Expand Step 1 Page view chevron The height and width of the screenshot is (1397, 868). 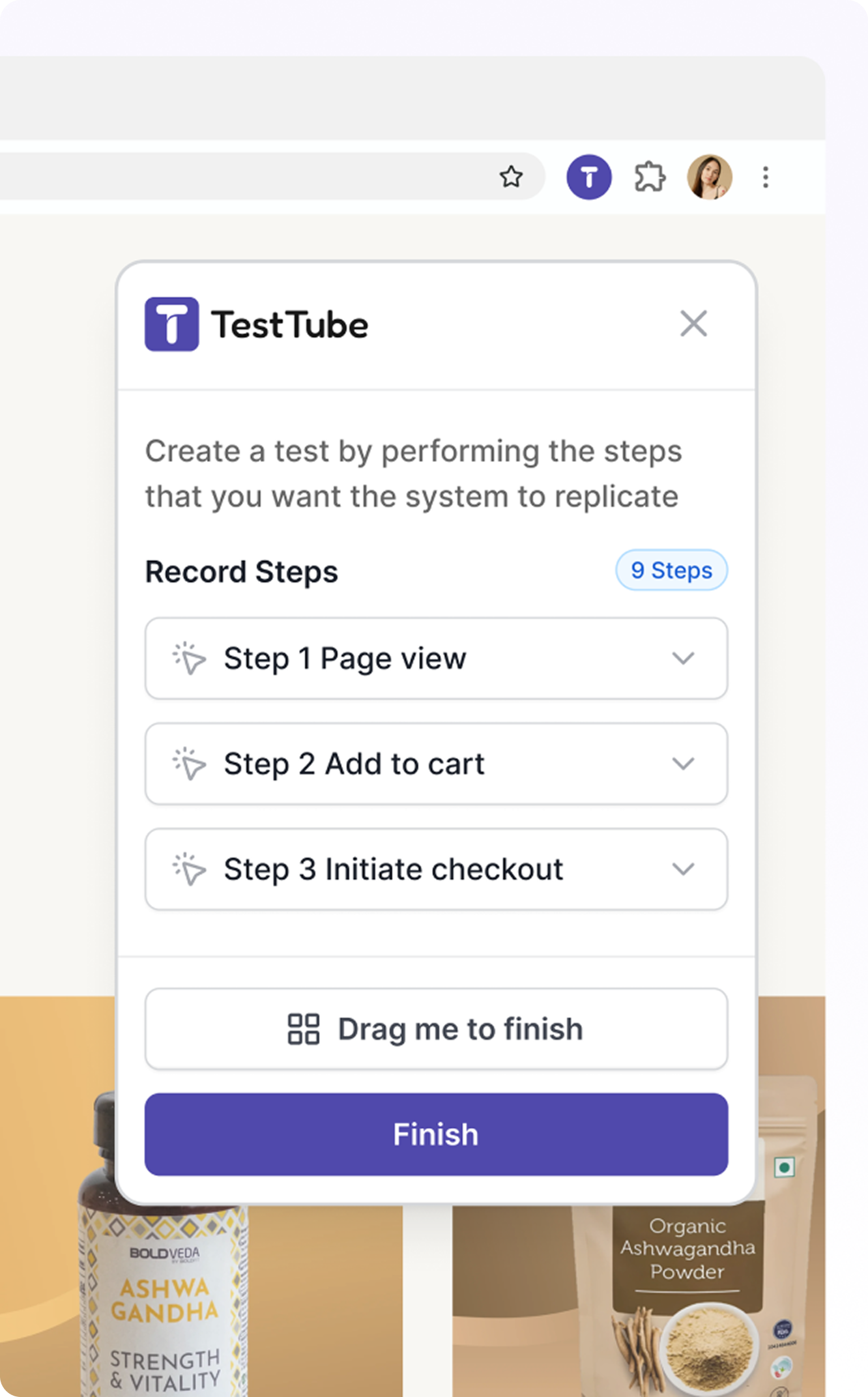683,658
